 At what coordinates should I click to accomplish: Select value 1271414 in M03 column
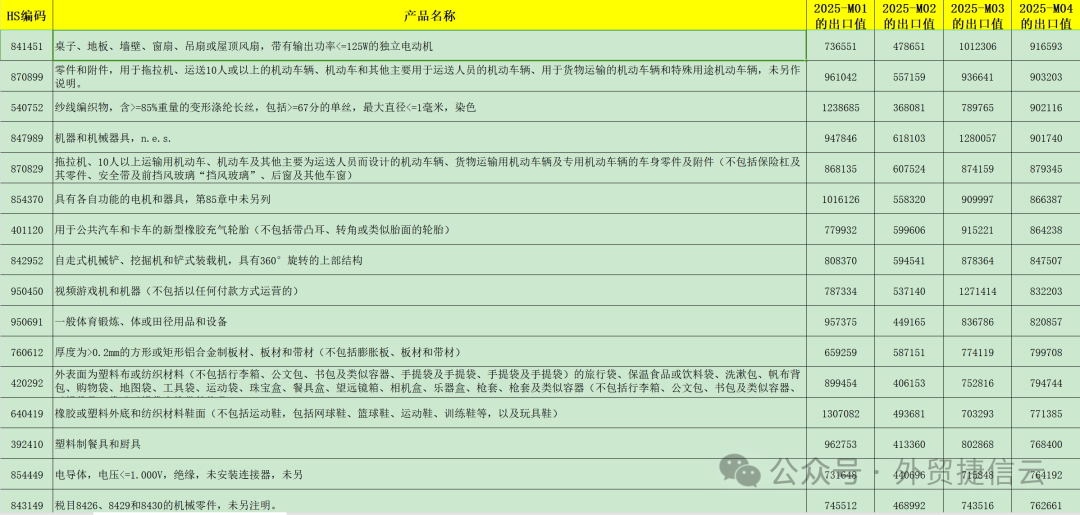coord(976,291)
